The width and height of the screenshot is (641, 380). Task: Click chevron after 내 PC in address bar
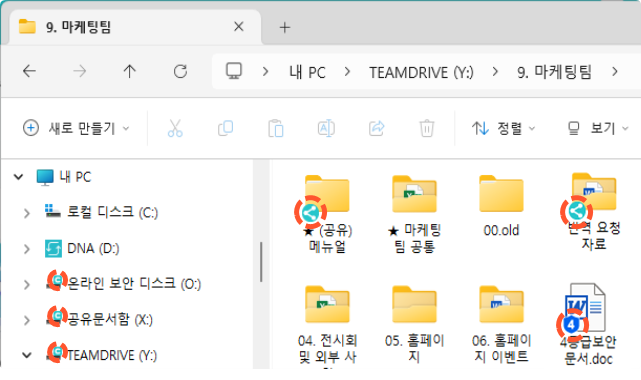pyautogui.click(x=347, y=72)
